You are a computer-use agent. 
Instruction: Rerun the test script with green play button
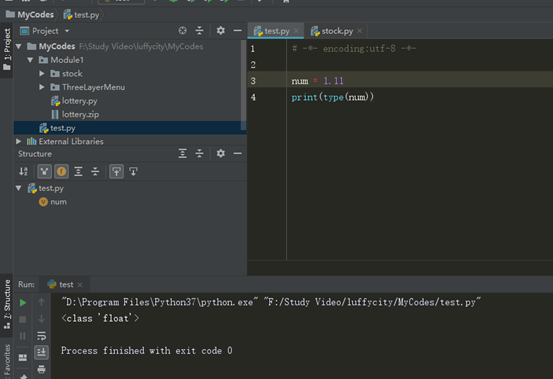click(x=23, y=302)
